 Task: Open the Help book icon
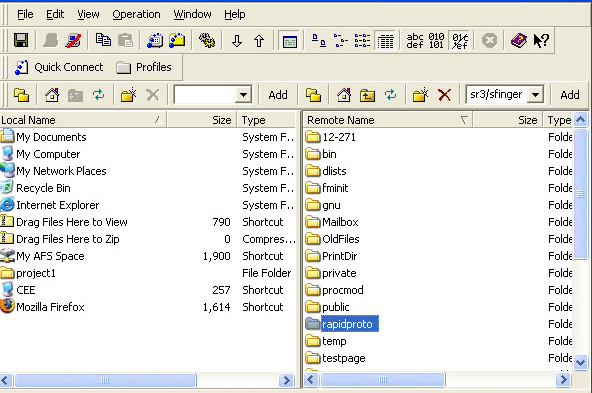[519, 40]
